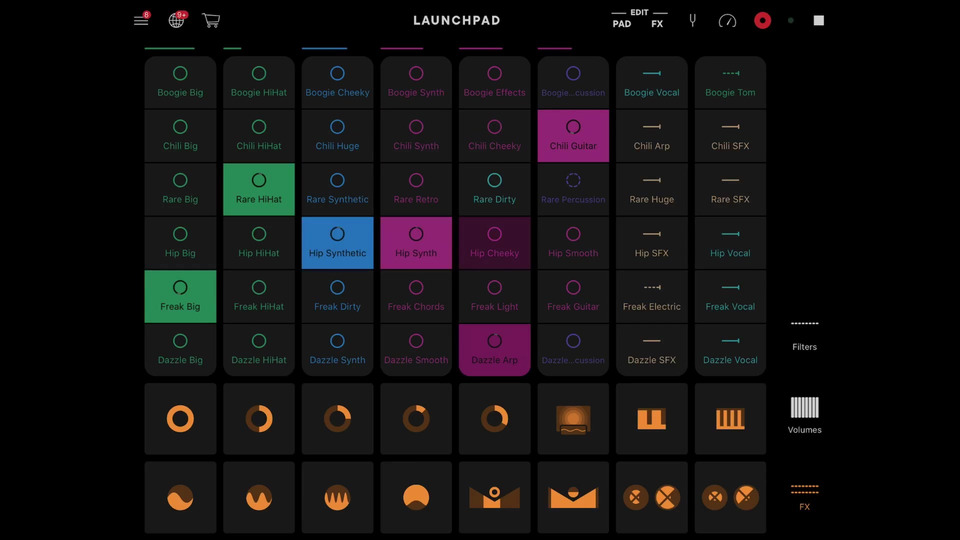Activate the sunset reverb FX icon
960x540 pixels.
point(573,419)
